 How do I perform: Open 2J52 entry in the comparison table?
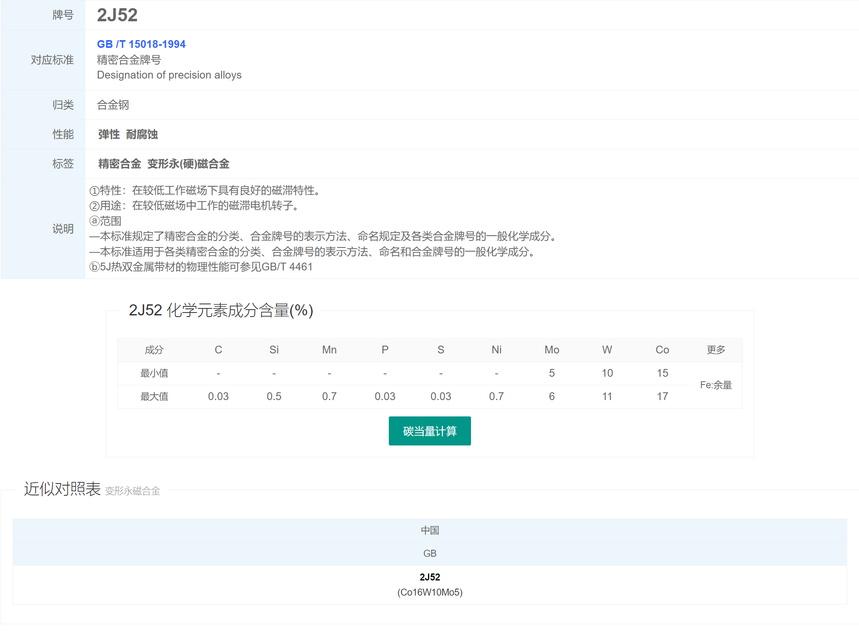pyautogui.click(x=429, y=577)
